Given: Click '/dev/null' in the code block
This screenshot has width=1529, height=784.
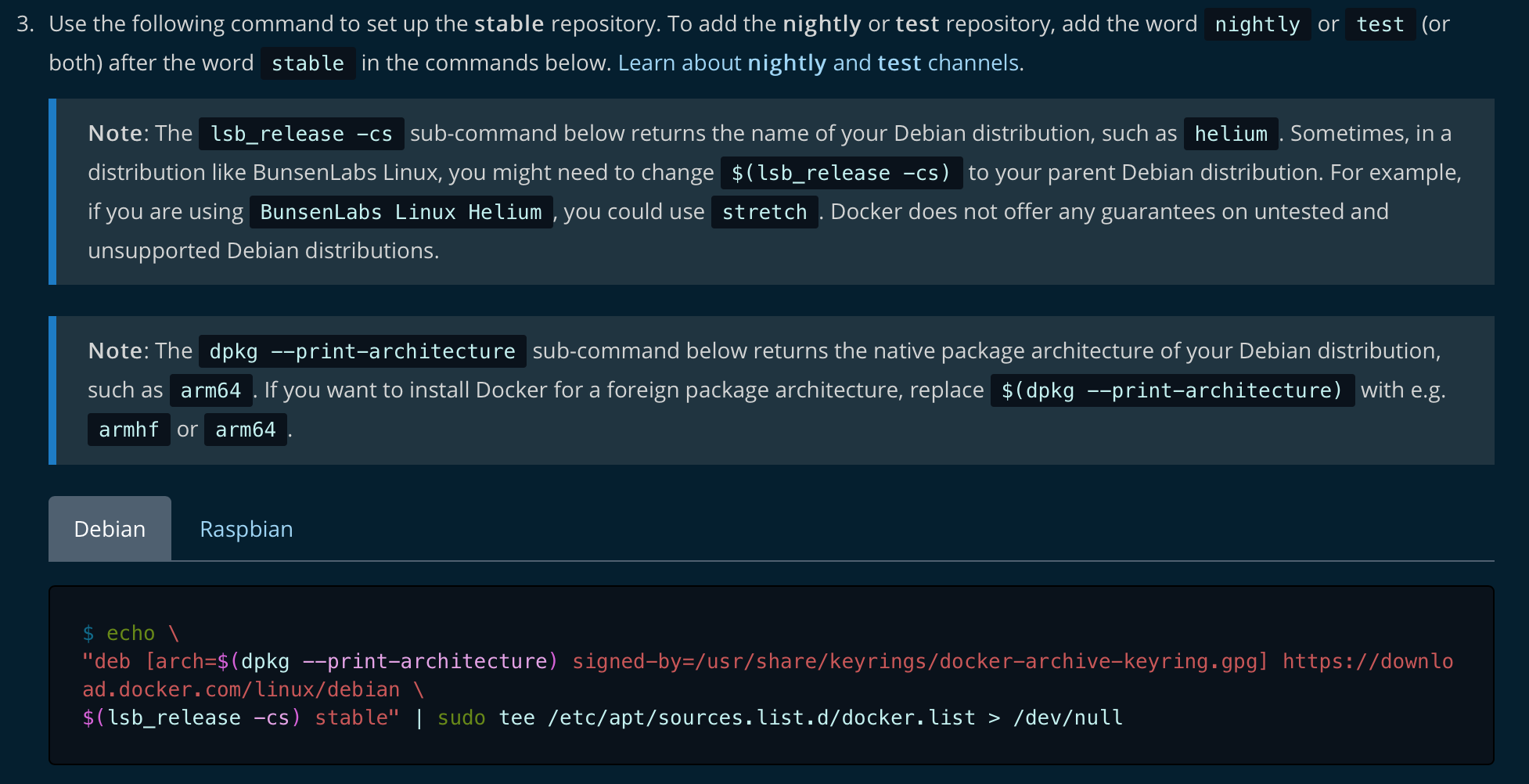Looking at the screenshot, I should pyautogui.click(x=1068, y=717).
